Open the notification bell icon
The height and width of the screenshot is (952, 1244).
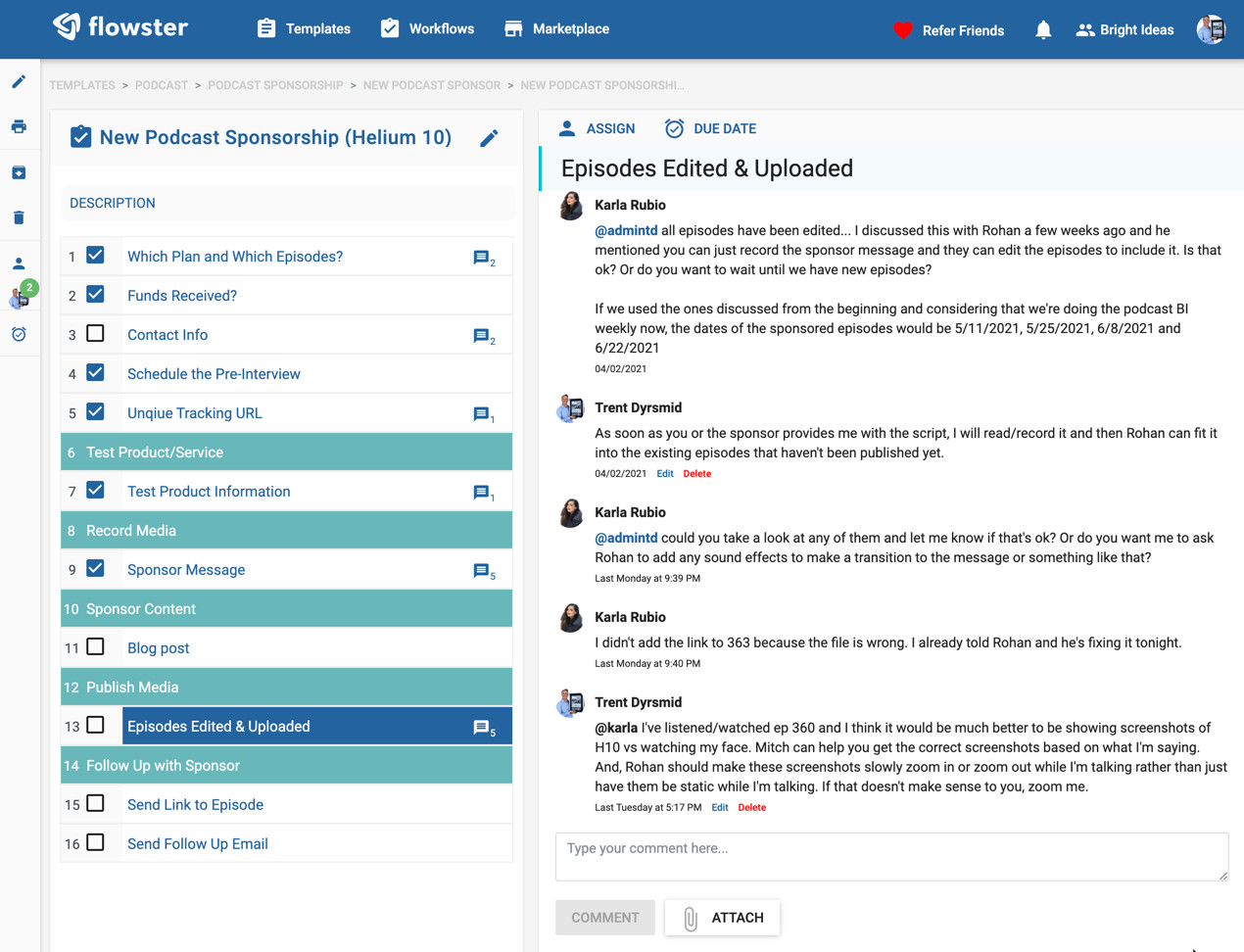[1042, 29]
